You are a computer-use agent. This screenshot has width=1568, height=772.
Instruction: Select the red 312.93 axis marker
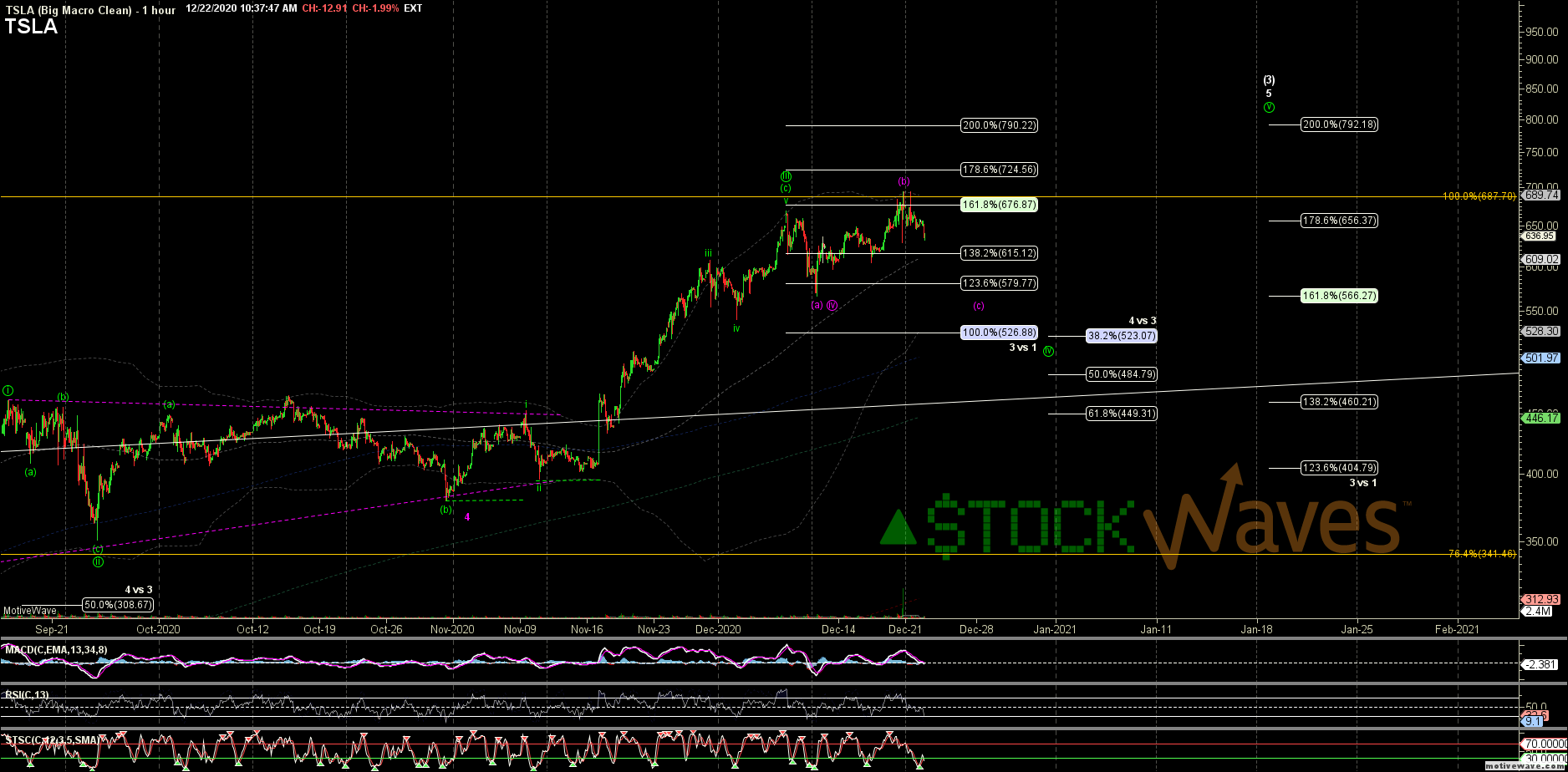pyautogui.click(x=1541, y=600)
